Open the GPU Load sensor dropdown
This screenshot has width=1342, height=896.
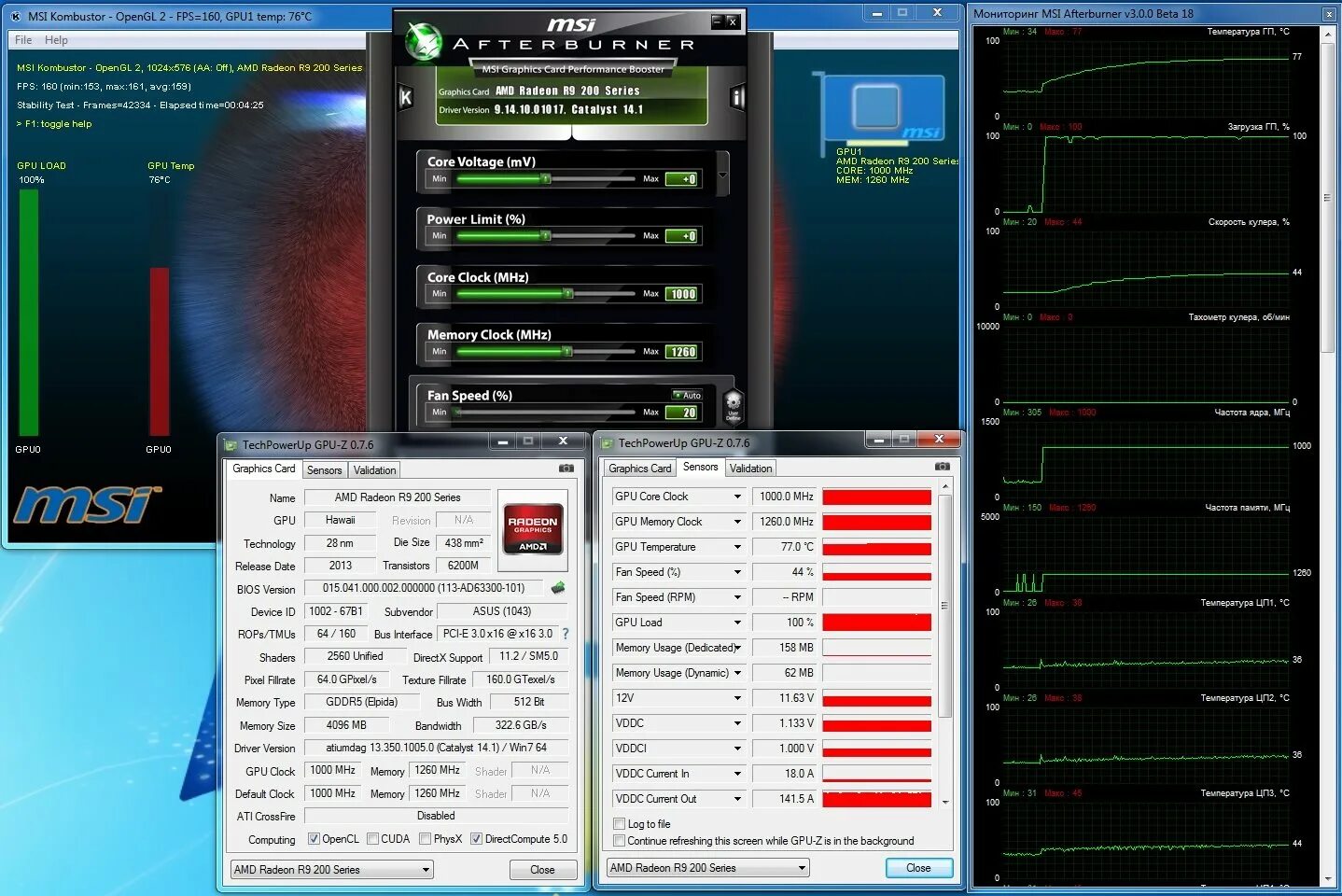point(737,623)
